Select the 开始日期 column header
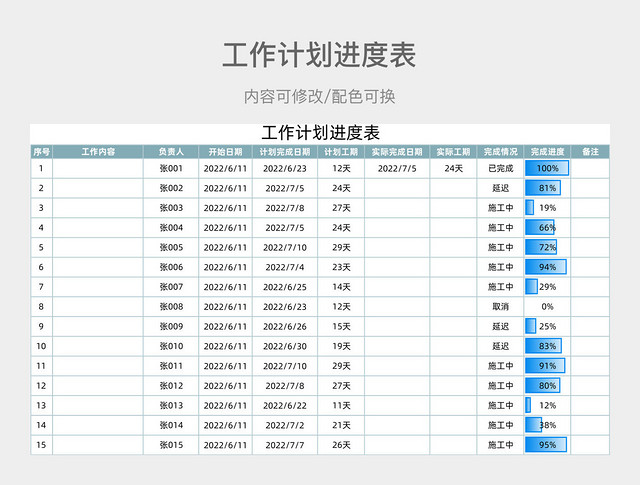Screen dimensions: 640x485 click(225, 152)
